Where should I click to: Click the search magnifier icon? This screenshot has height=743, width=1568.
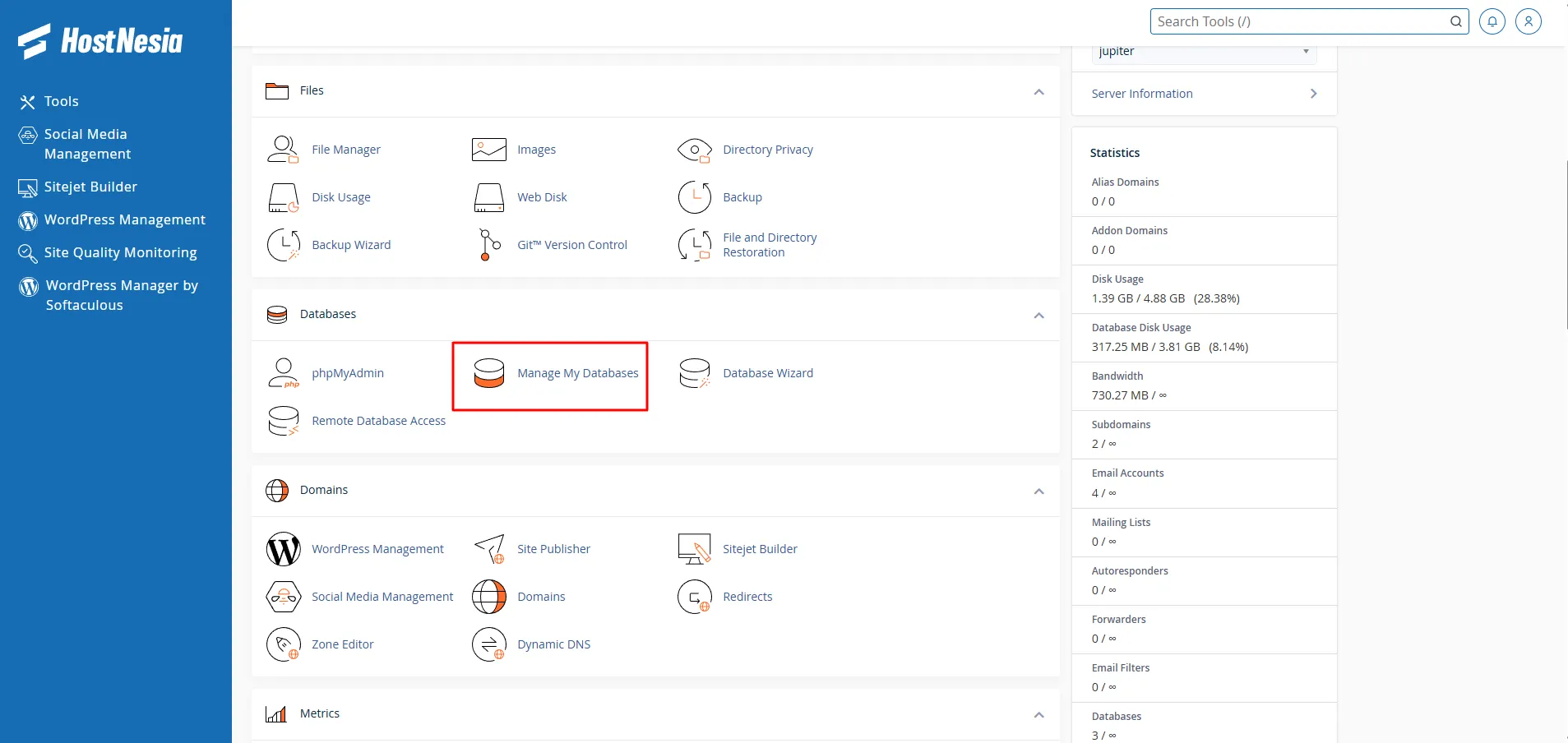1455,21
